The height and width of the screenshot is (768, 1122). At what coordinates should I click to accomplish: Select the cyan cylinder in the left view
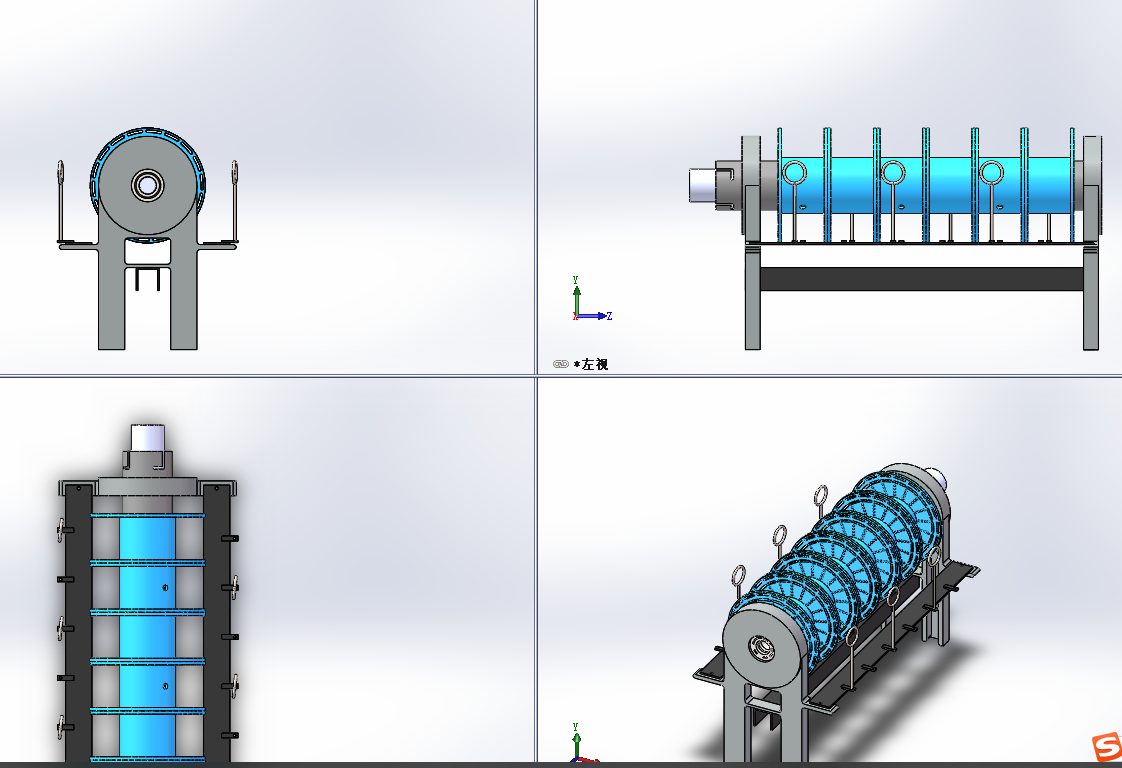click(926, 186)
